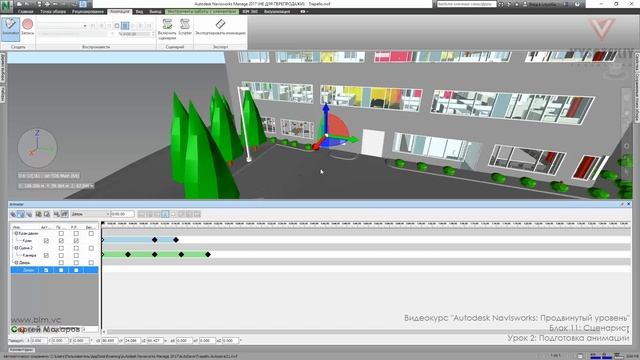This screenshot has height=360, width=640.
Task: Toggle the Animator ribbon button
Action: tap(10, 28)
